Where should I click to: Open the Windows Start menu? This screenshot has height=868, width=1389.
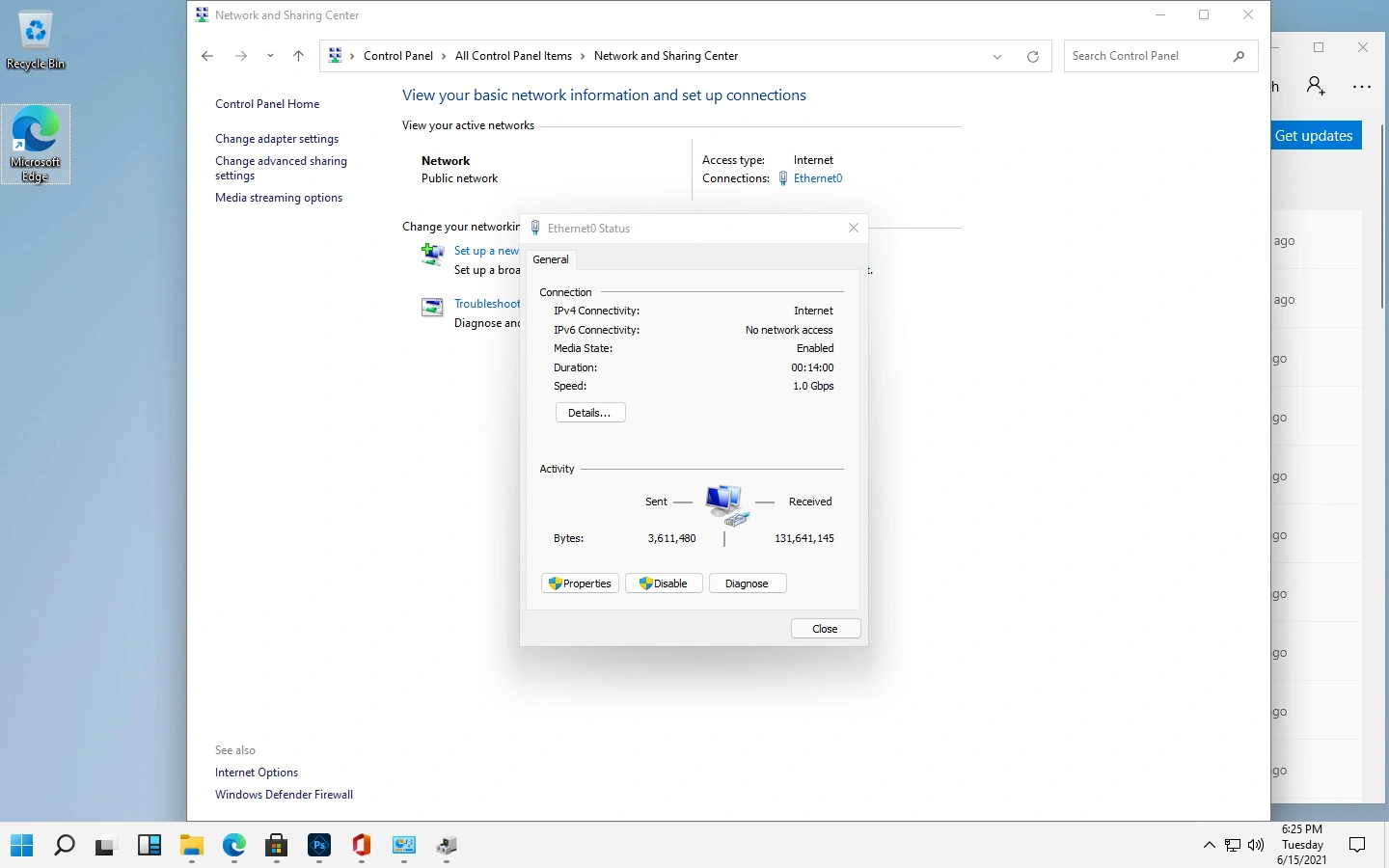point(21,846)
